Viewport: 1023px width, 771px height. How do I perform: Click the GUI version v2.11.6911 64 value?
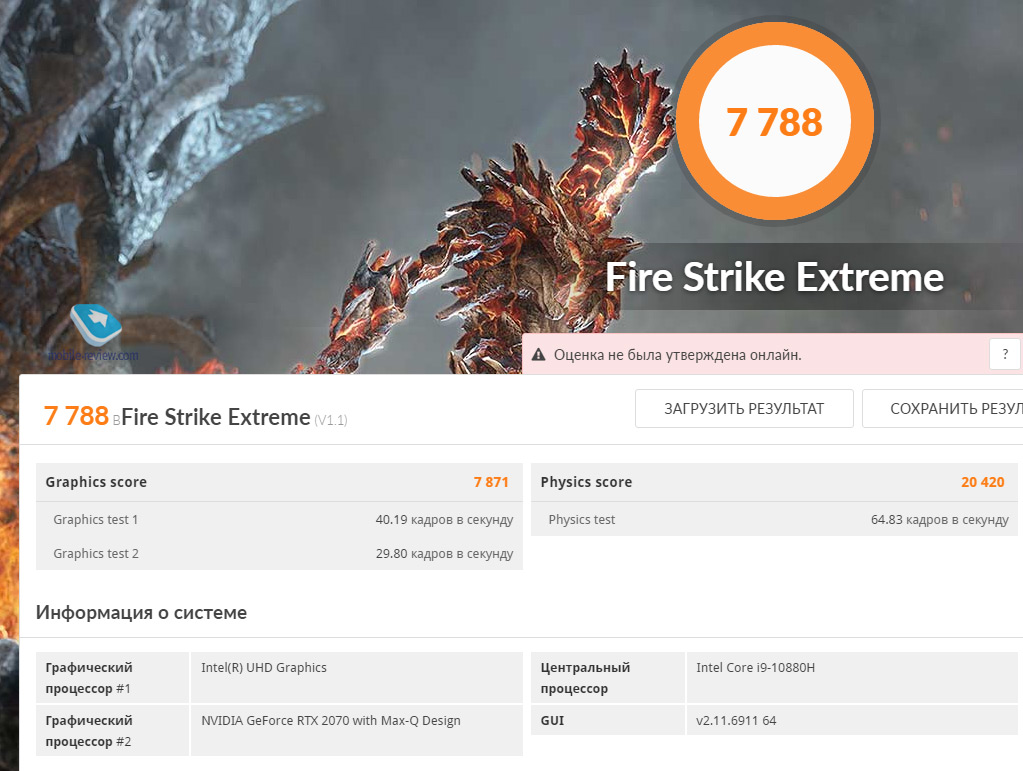click(x=736, y=720)
